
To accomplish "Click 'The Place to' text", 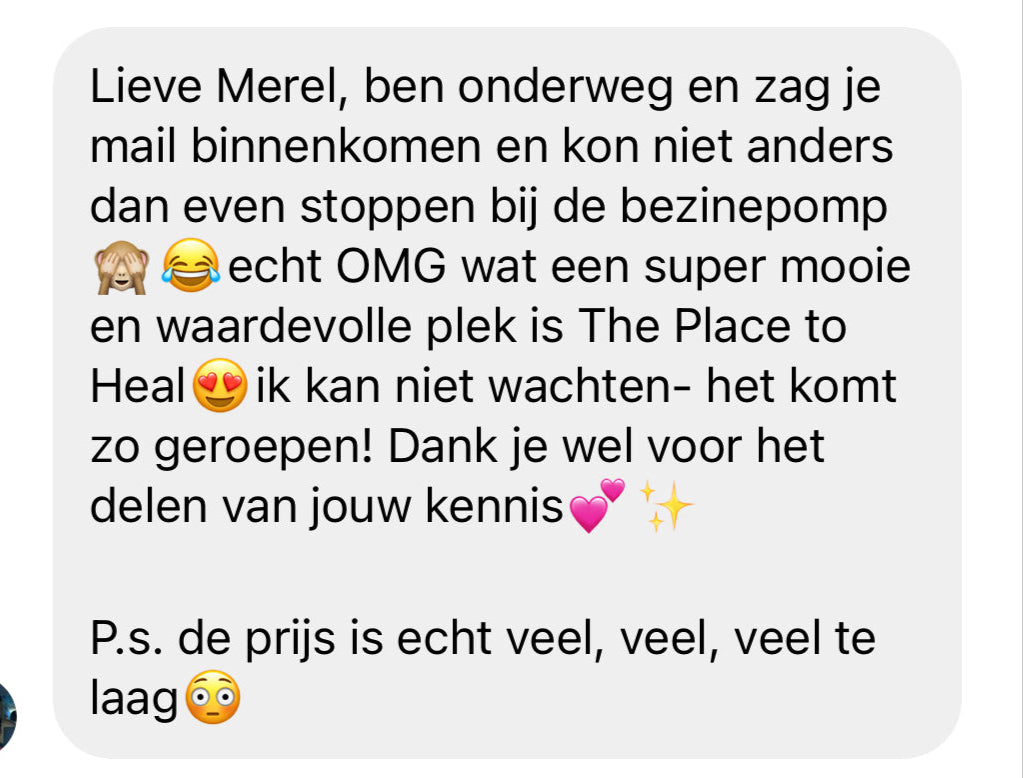I will (712, 326).
